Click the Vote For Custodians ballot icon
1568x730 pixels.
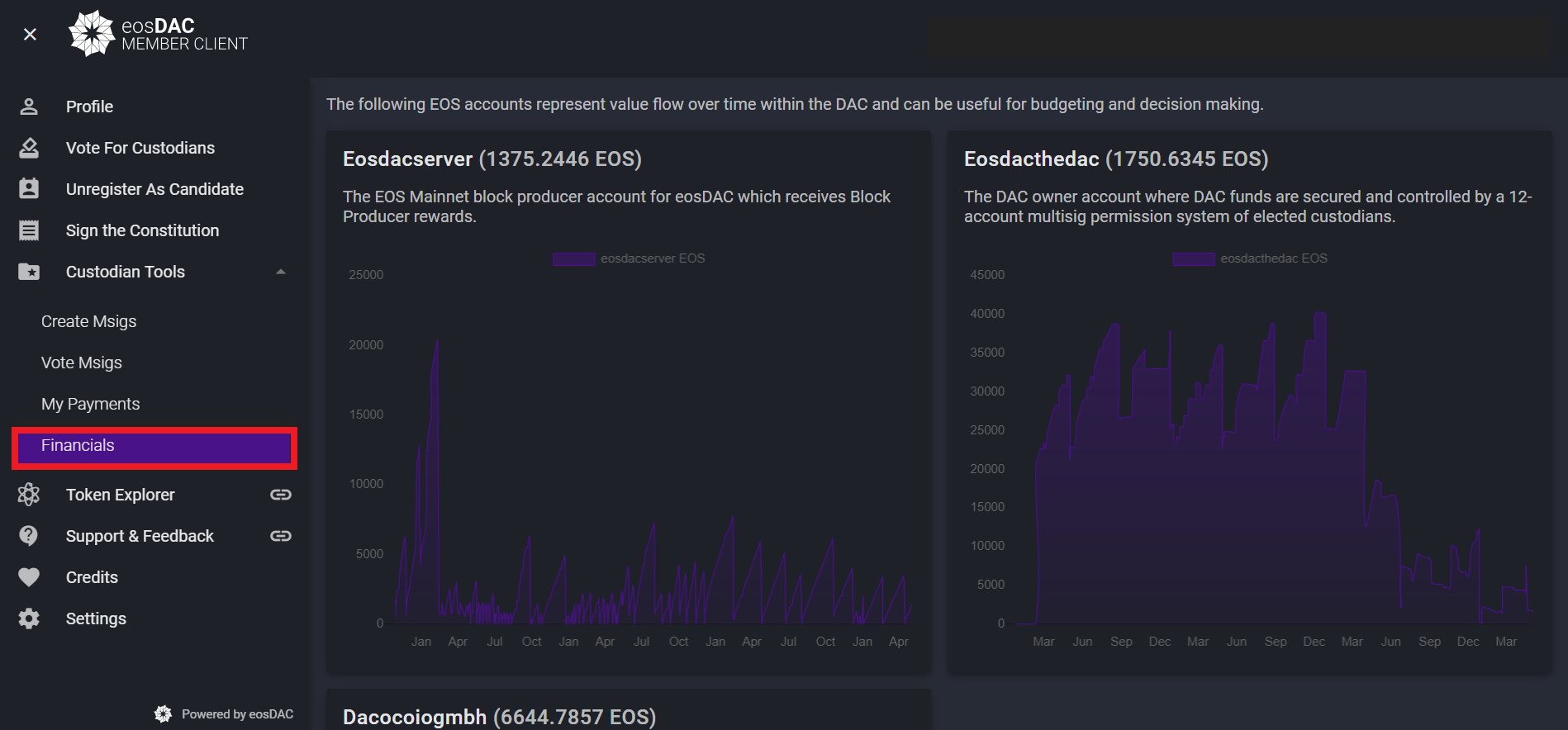tap(29, 148)
